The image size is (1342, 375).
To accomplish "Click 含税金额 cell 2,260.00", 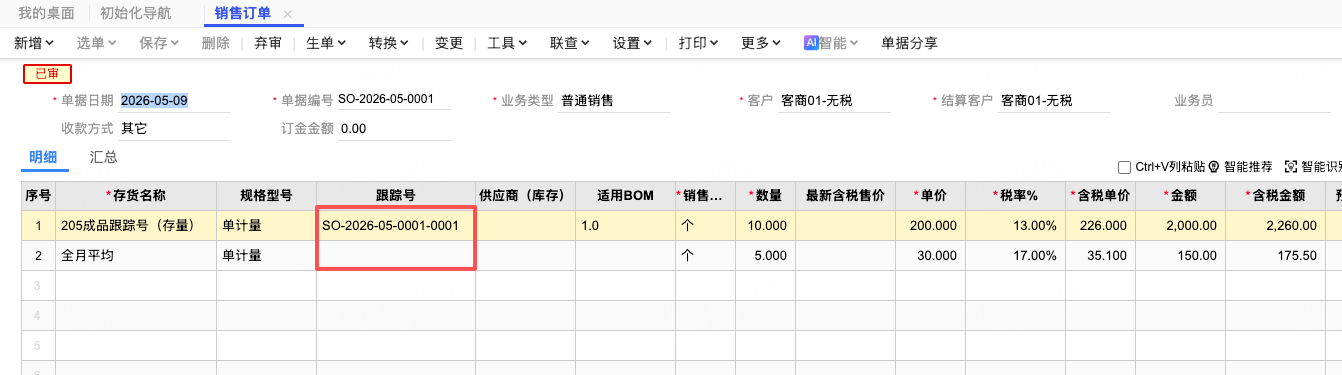I will click(x=1275, y=226).
